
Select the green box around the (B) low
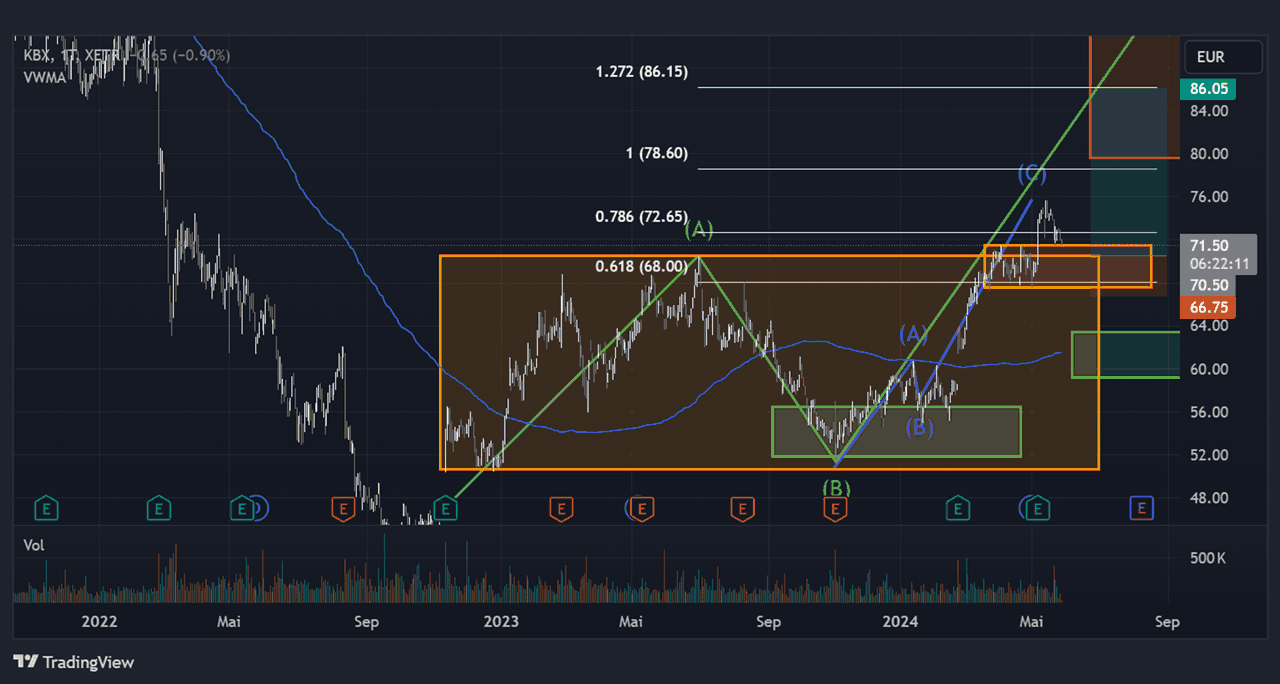coord(896,431)
